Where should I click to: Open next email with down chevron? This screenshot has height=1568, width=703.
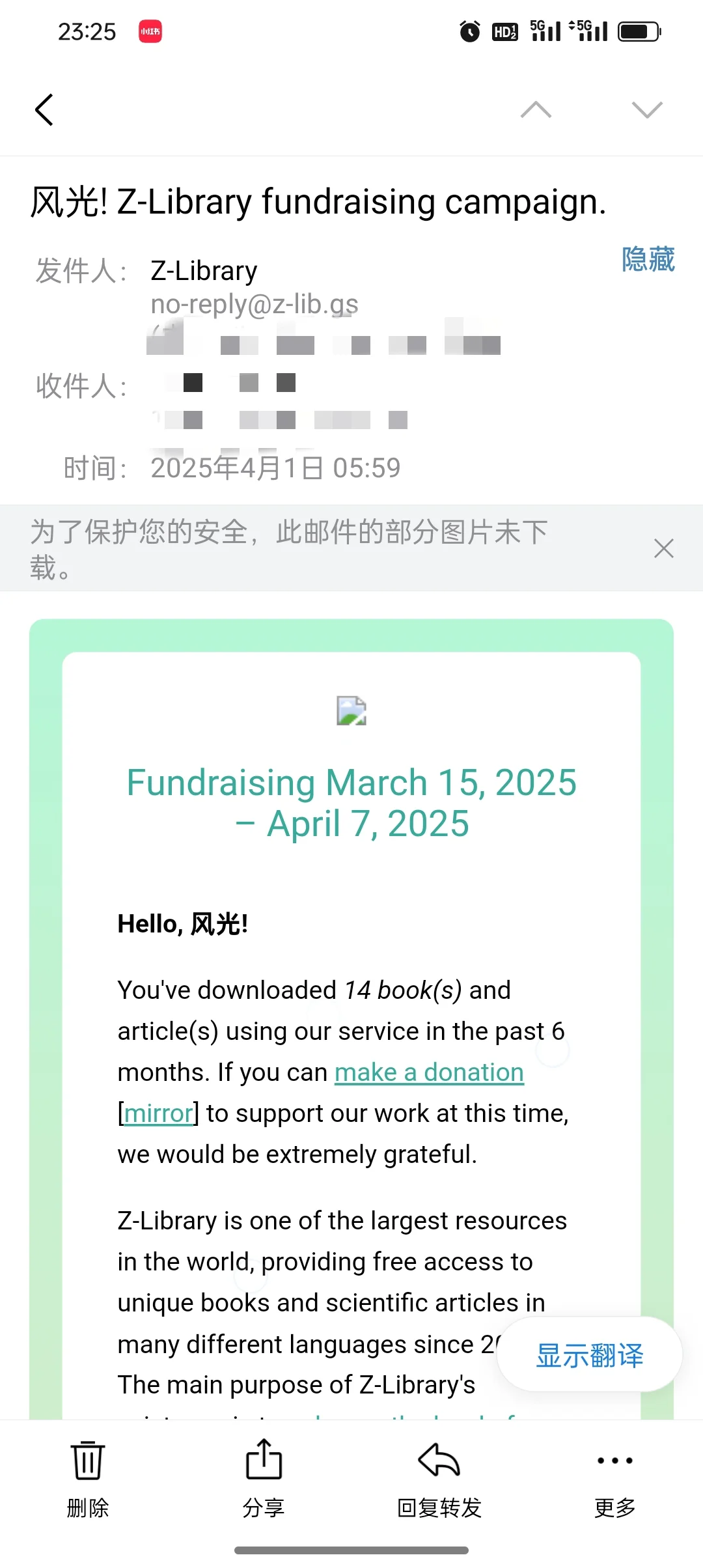click(647, 109)
